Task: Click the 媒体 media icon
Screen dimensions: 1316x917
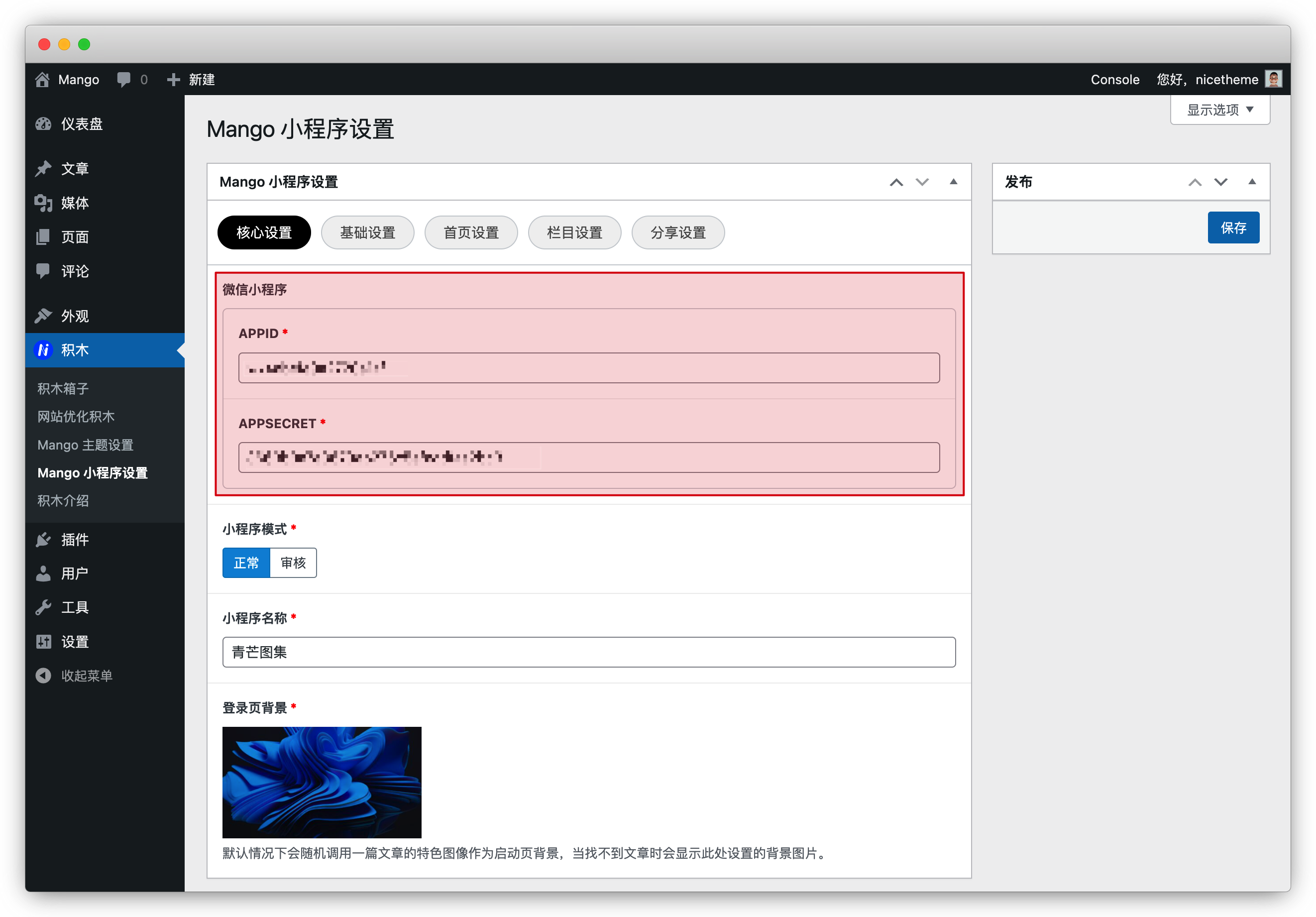Action: coord(44,203)
